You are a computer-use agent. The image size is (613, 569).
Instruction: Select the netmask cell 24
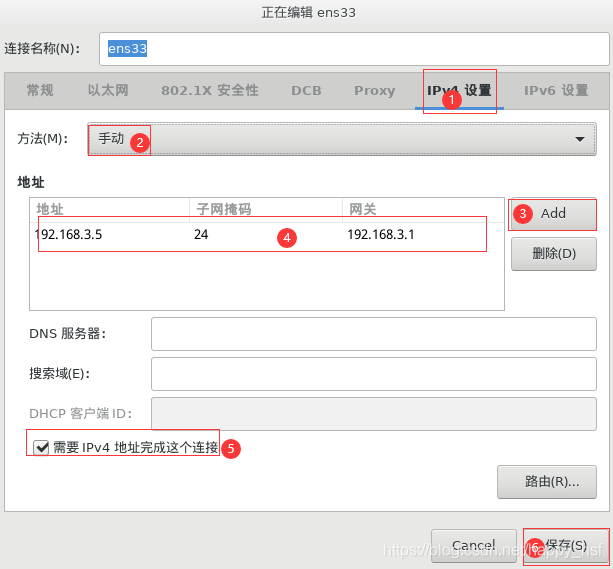point(201,235)
